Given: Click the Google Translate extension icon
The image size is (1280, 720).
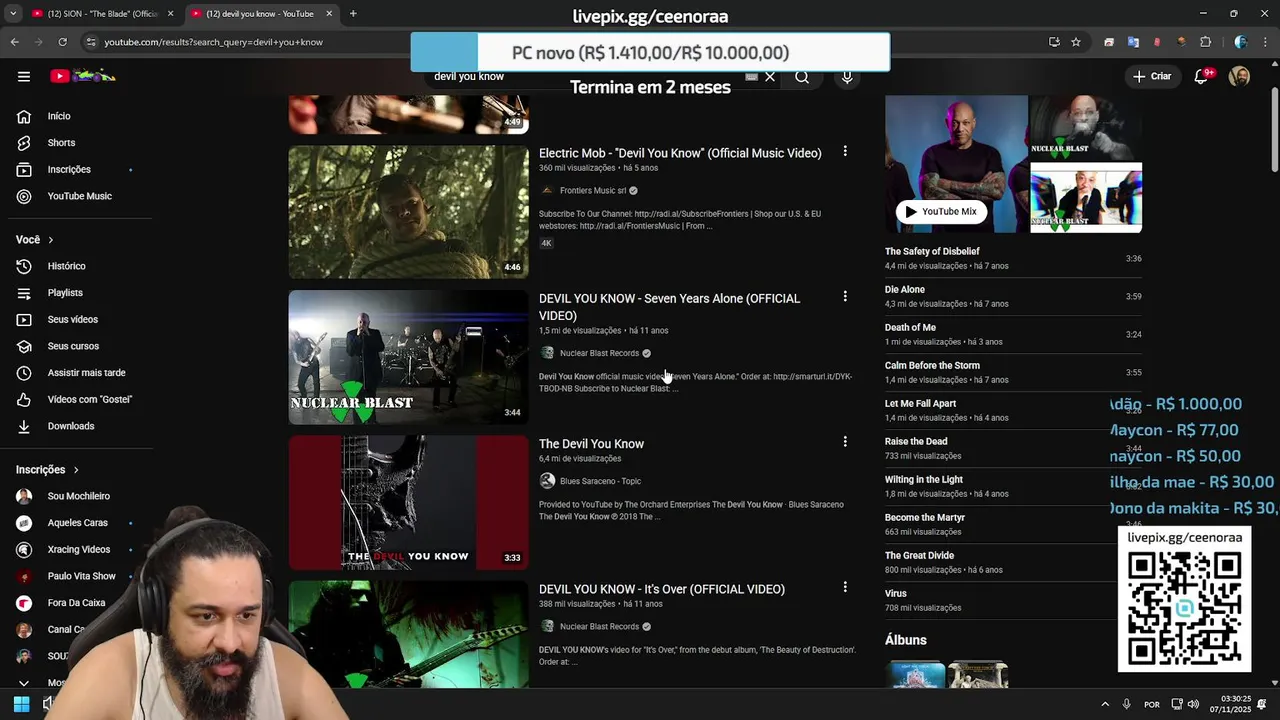Looking at the screenshot, I should click(x=1133, y=42).
